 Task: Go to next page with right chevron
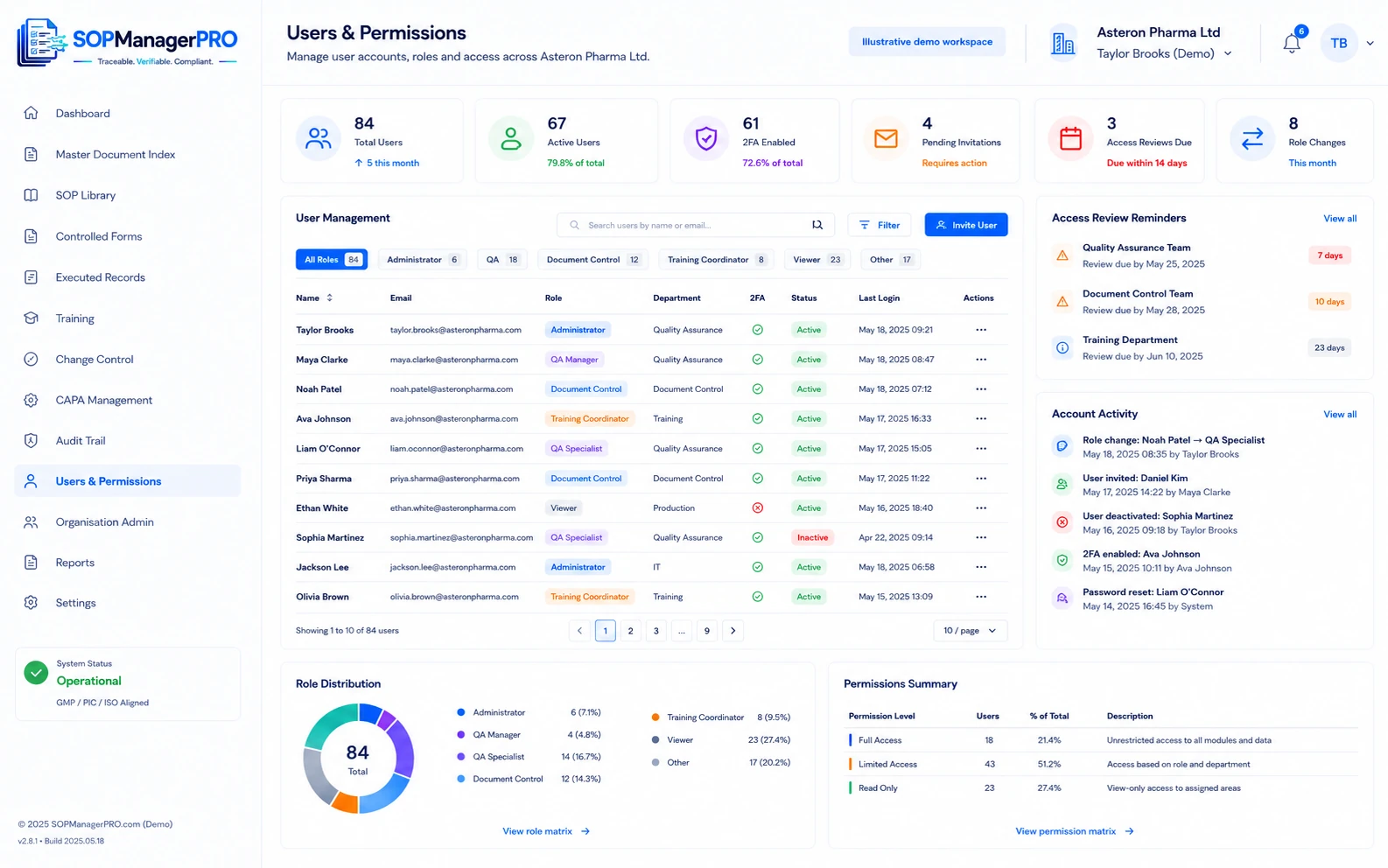coord(733,631)
